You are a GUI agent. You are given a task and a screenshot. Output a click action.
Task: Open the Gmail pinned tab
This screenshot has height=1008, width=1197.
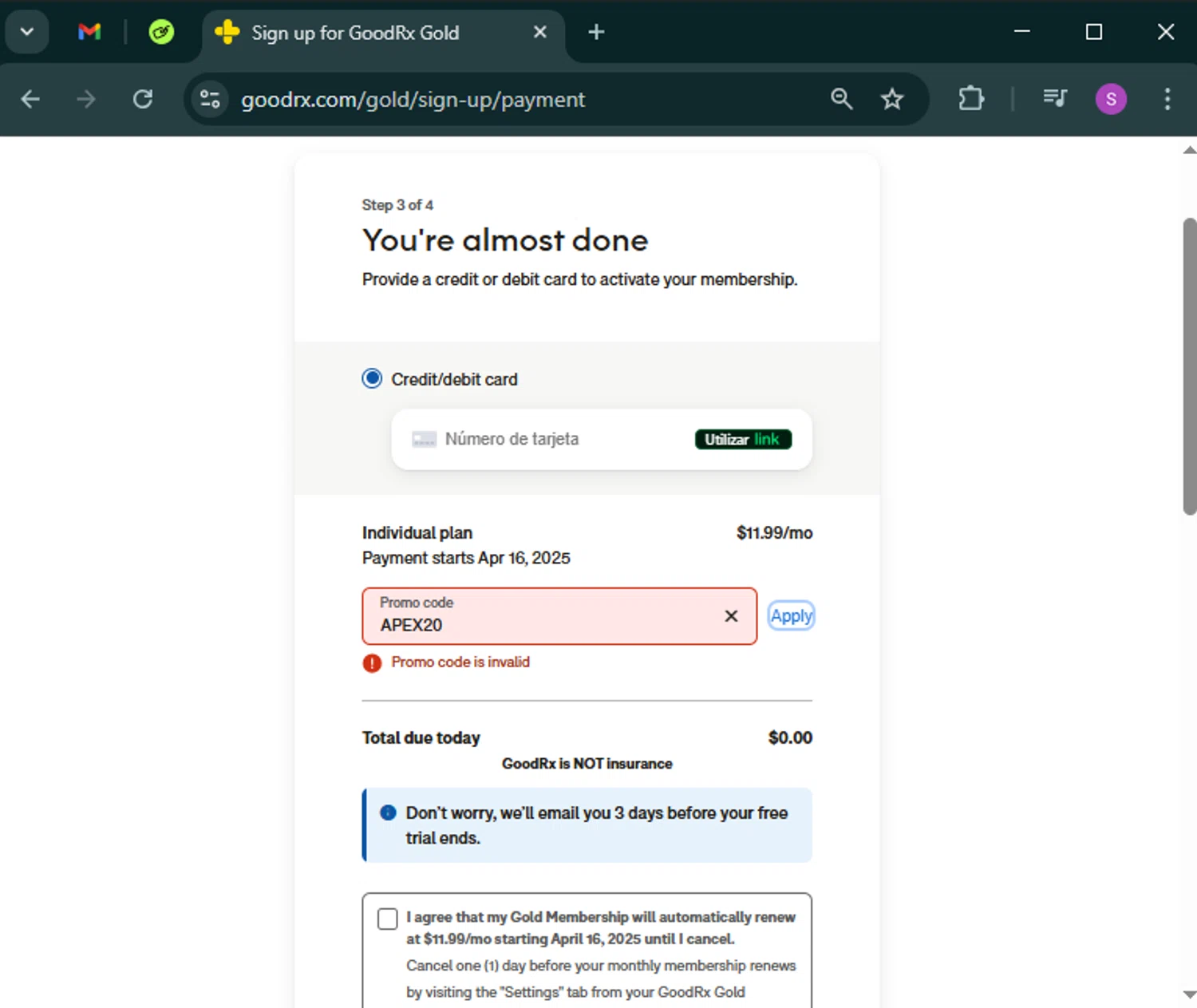coord(89,32)
